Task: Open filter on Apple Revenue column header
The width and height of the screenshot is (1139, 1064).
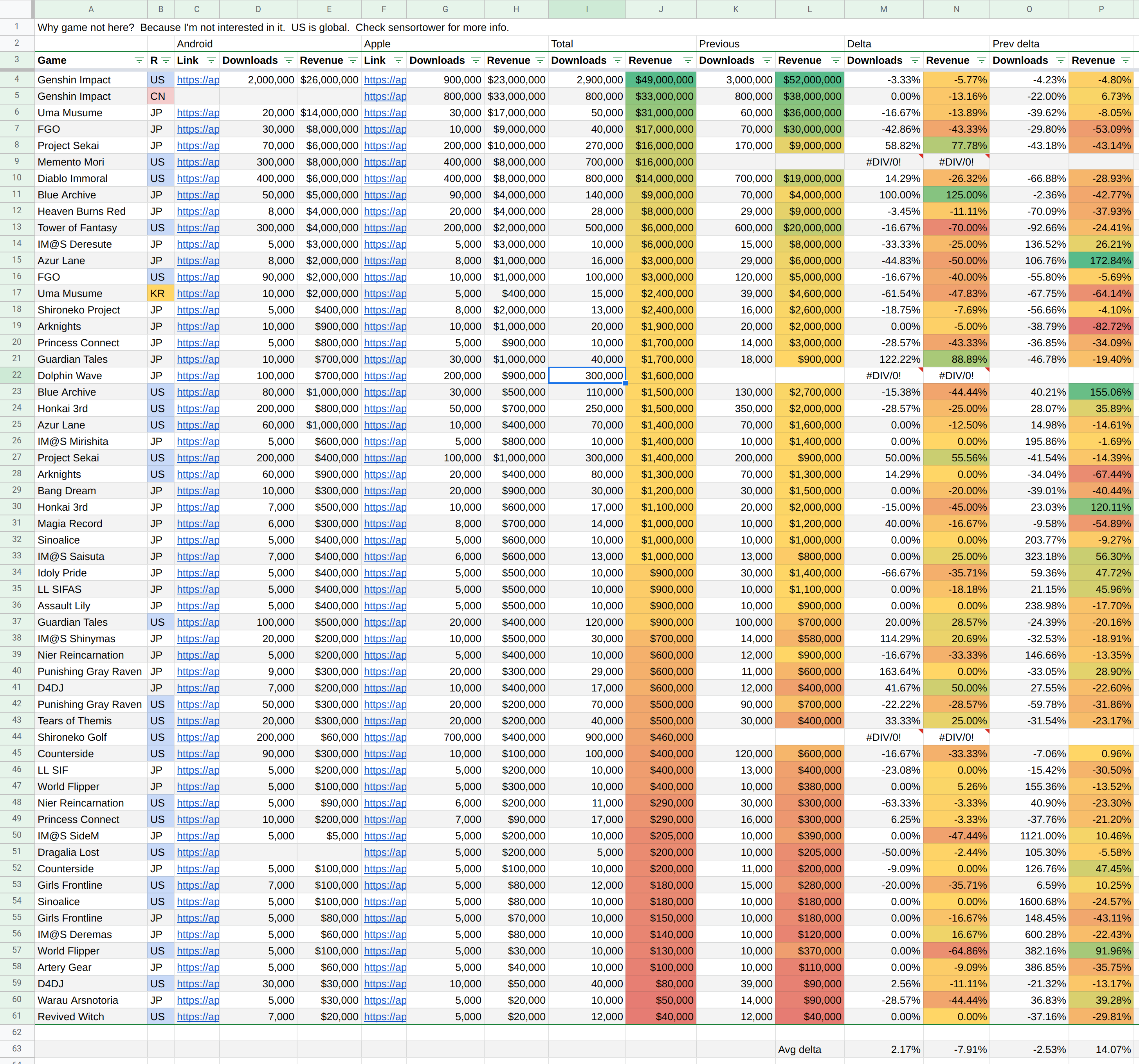Action: click(540, 61)
